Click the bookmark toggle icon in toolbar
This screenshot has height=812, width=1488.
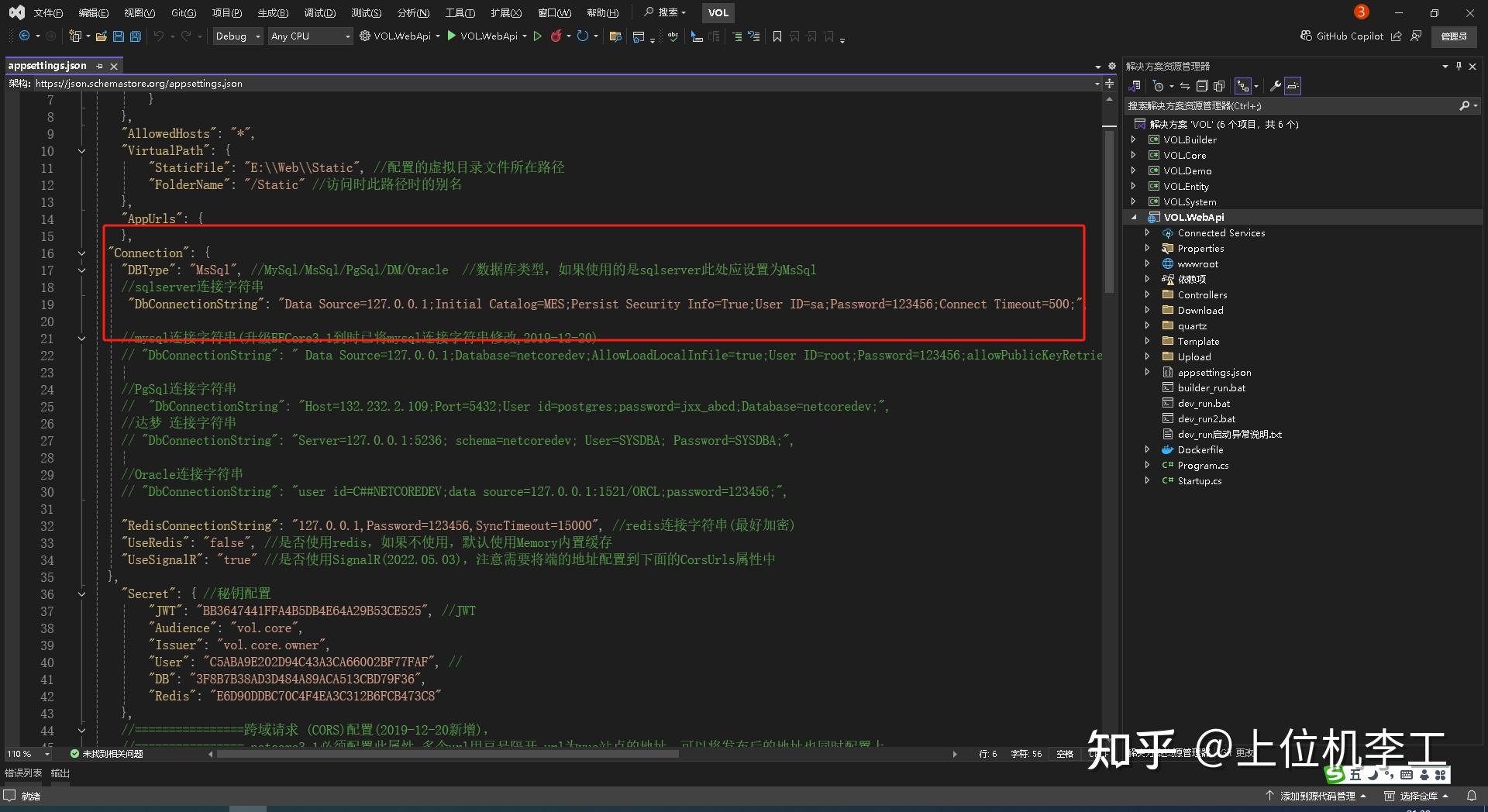777,36
